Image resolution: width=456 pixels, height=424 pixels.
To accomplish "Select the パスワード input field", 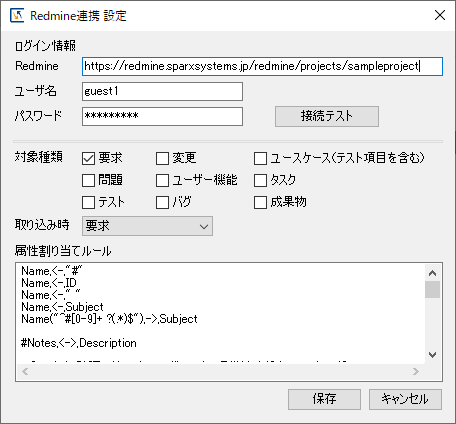I will point(162,116).
